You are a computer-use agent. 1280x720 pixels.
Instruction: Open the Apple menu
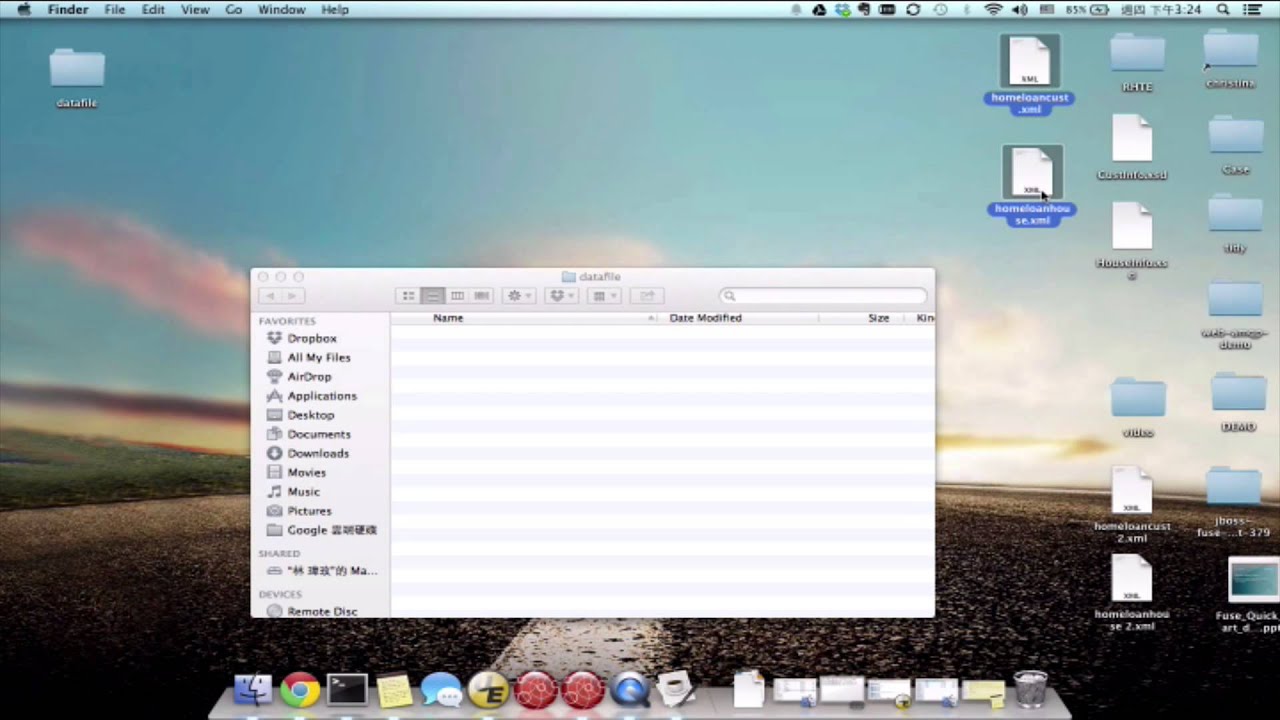(23, 9)
